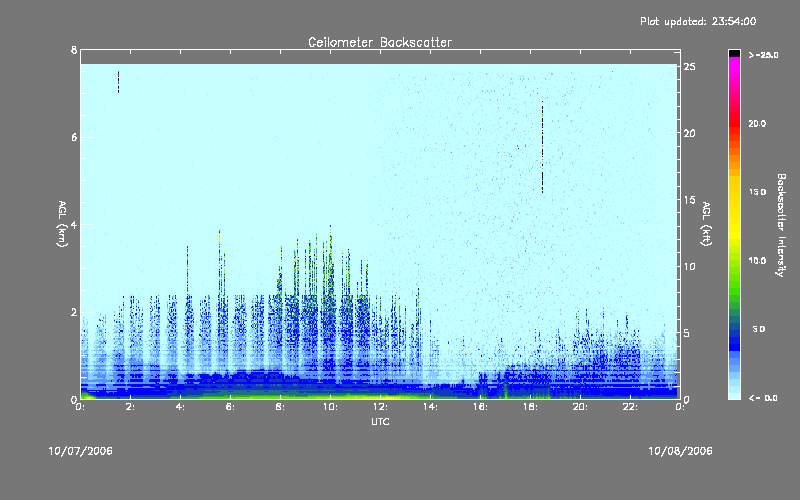Click the '12:' UTC hour tick label
The height and width of the screenshot is (500, 800).
coord(381,407)
